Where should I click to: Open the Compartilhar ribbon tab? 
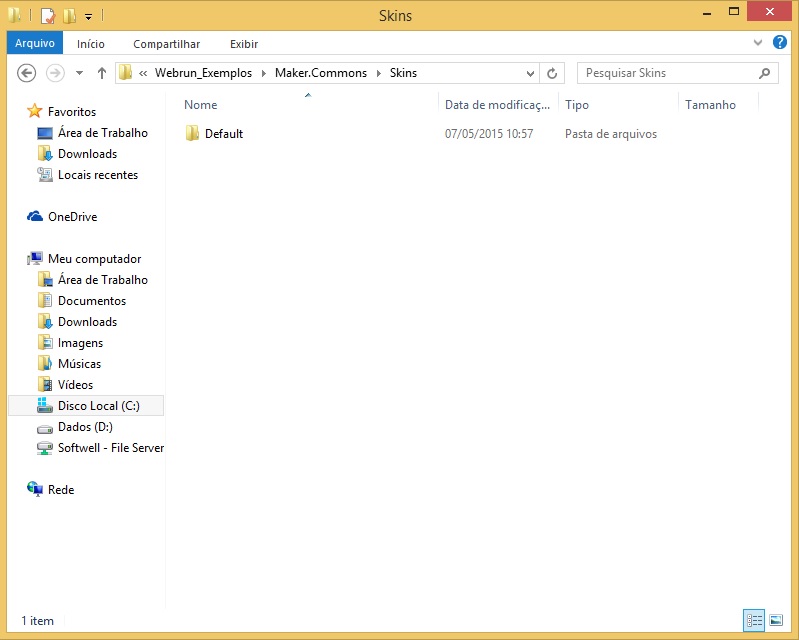tap(166, 44)
